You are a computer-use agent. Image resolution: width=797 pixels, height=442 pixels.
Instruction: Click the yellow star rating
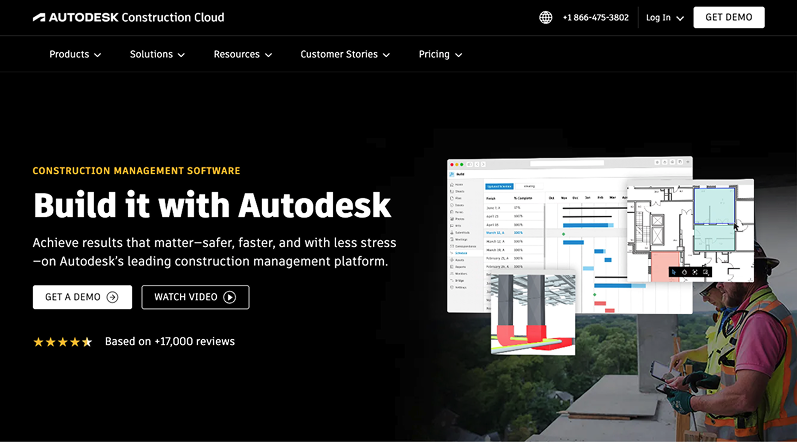(x=62, y=342)
